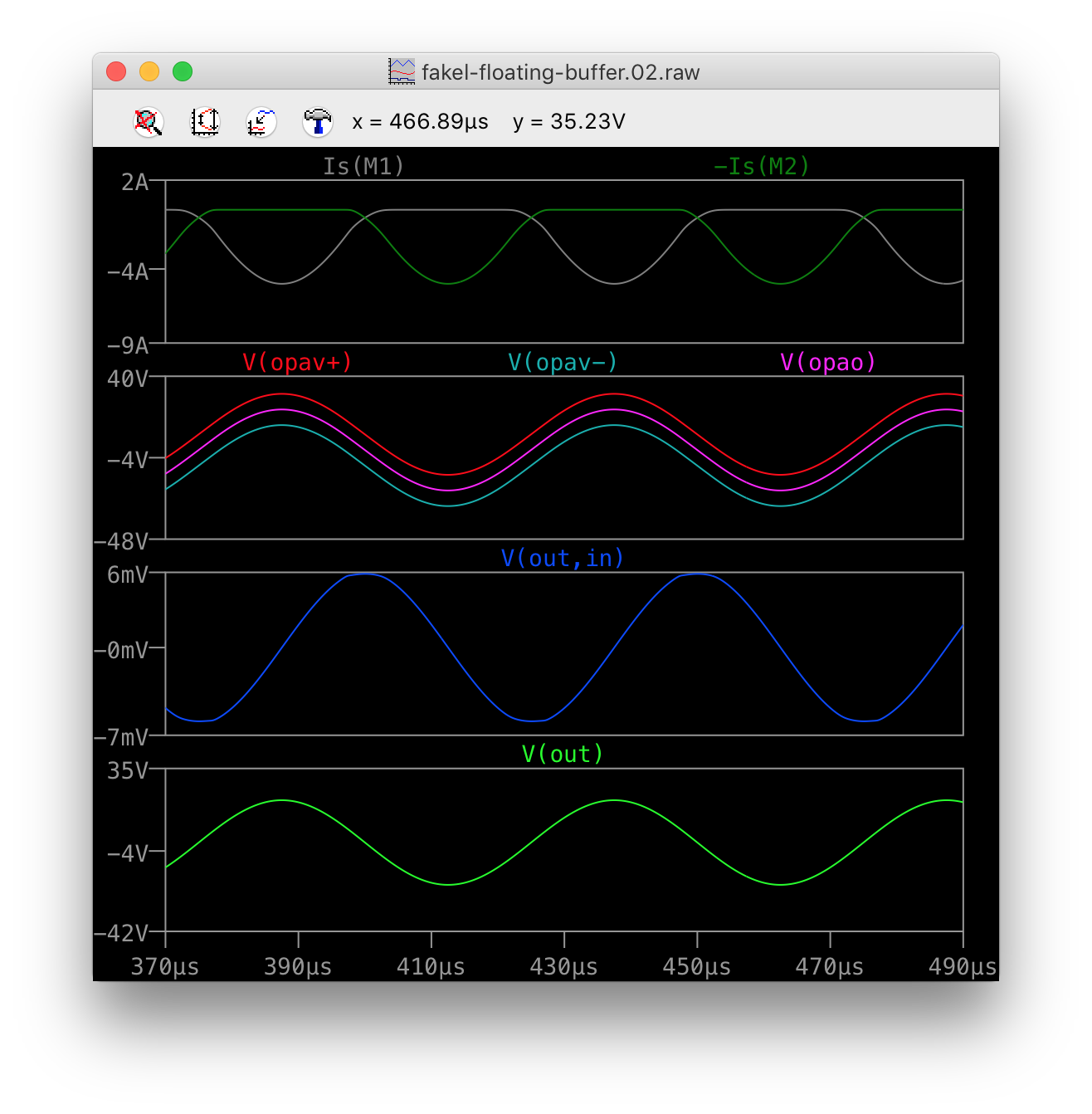Select the V(opav+) trace label
The image size is (1092, 1114).
(297, 362)
